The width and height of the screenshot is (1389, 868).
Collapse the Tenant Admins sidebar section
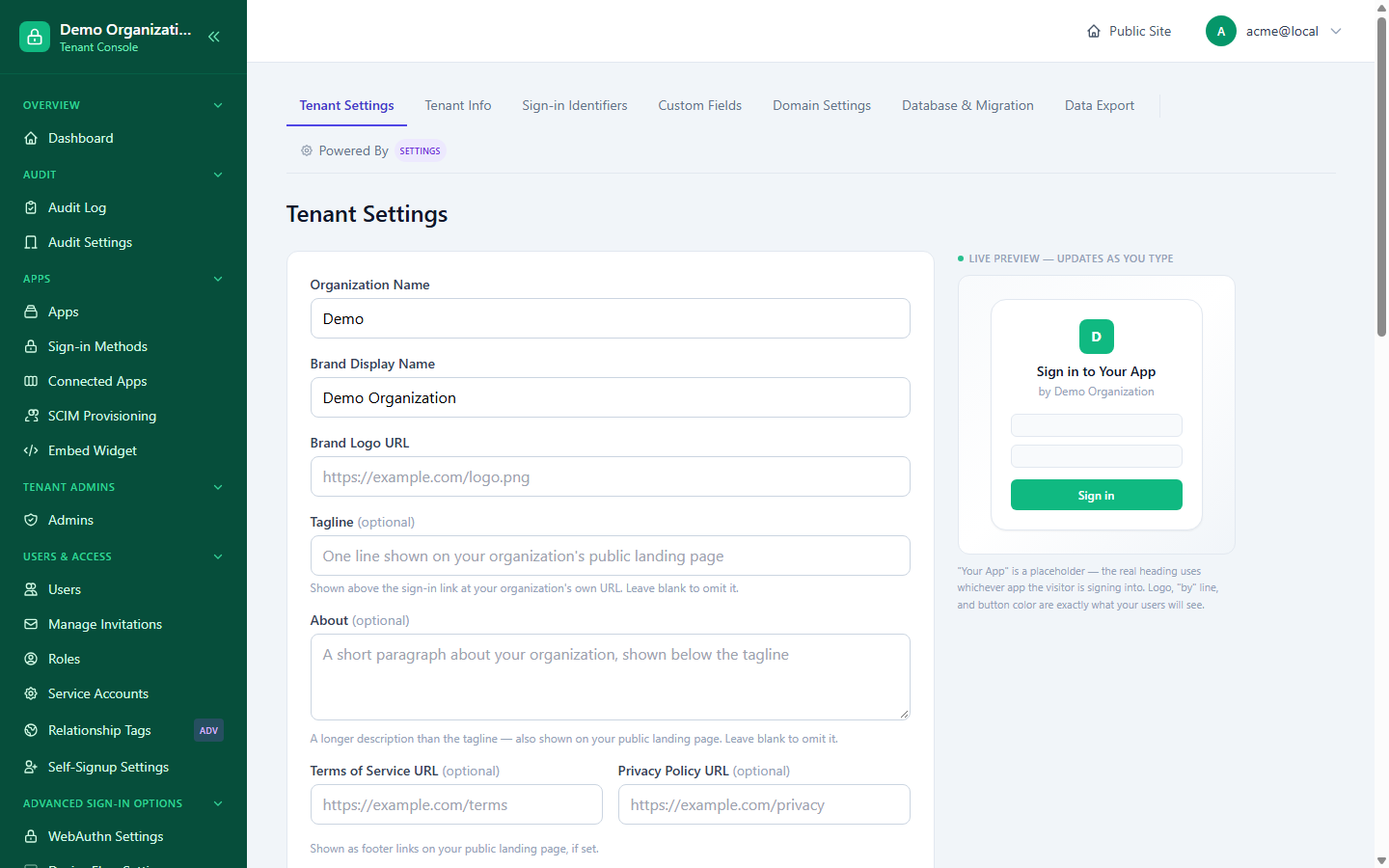(x=218, y=487)
